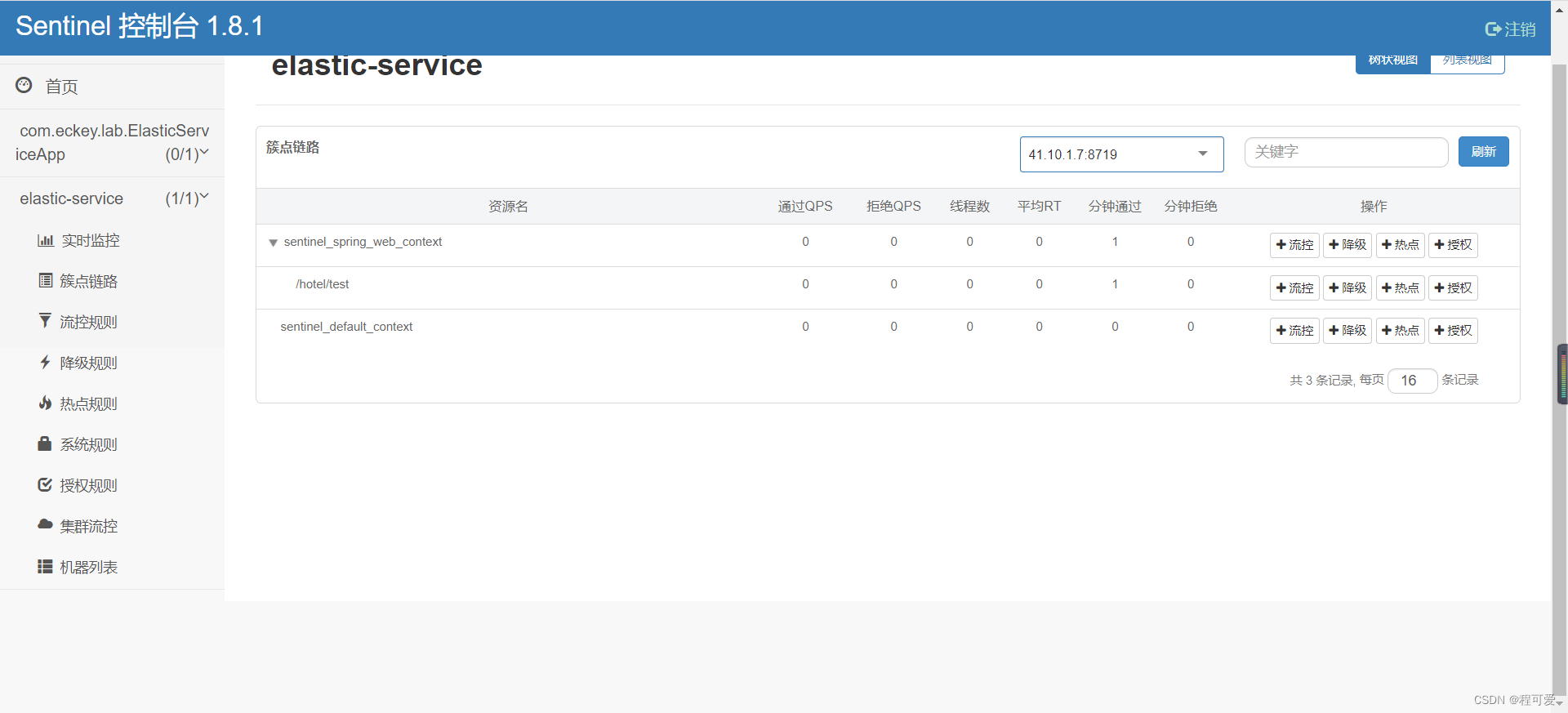Add 降级 rule for sentinel_default_context
1568x713 pixels.
1347,330
